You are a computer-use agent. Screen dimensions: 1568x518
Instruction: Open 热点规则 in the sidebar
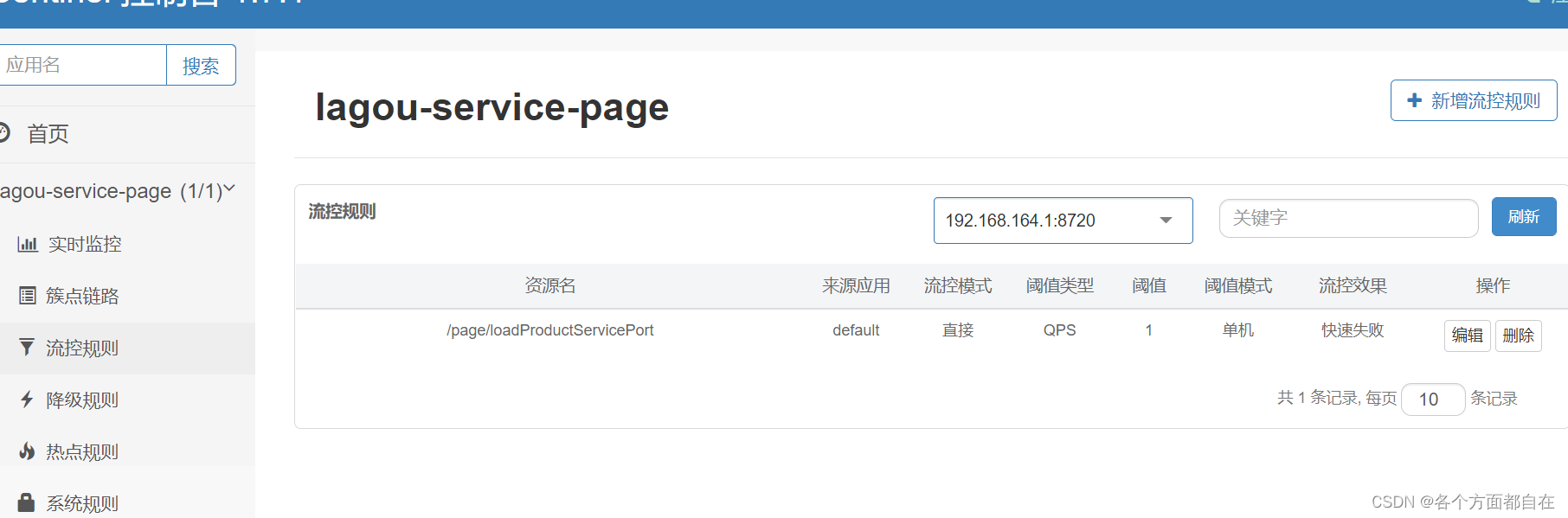pos(127,452)
